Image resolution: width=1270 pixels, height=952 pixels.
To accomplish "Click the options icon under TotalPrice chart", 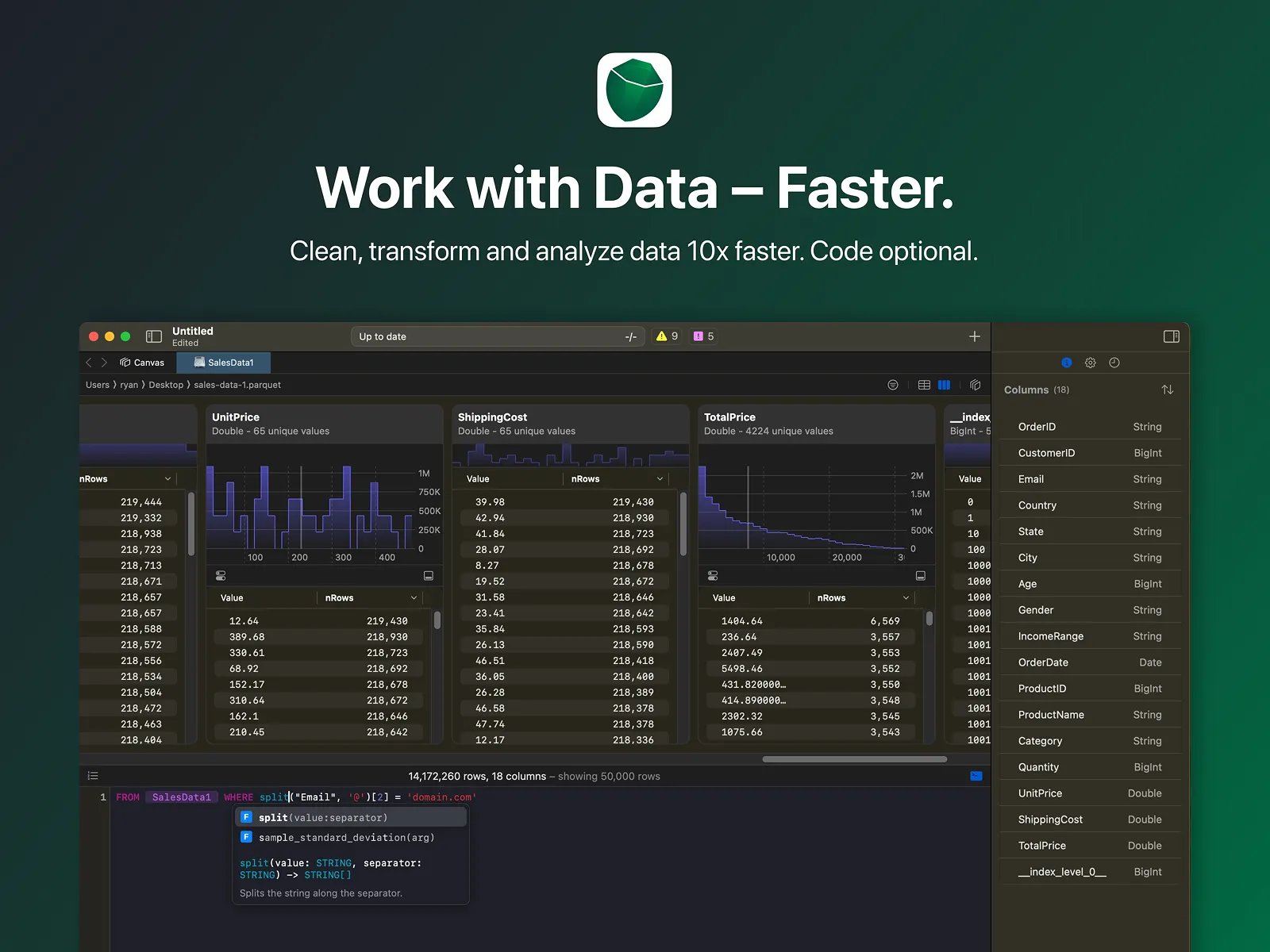I will (x=713, y=575).
